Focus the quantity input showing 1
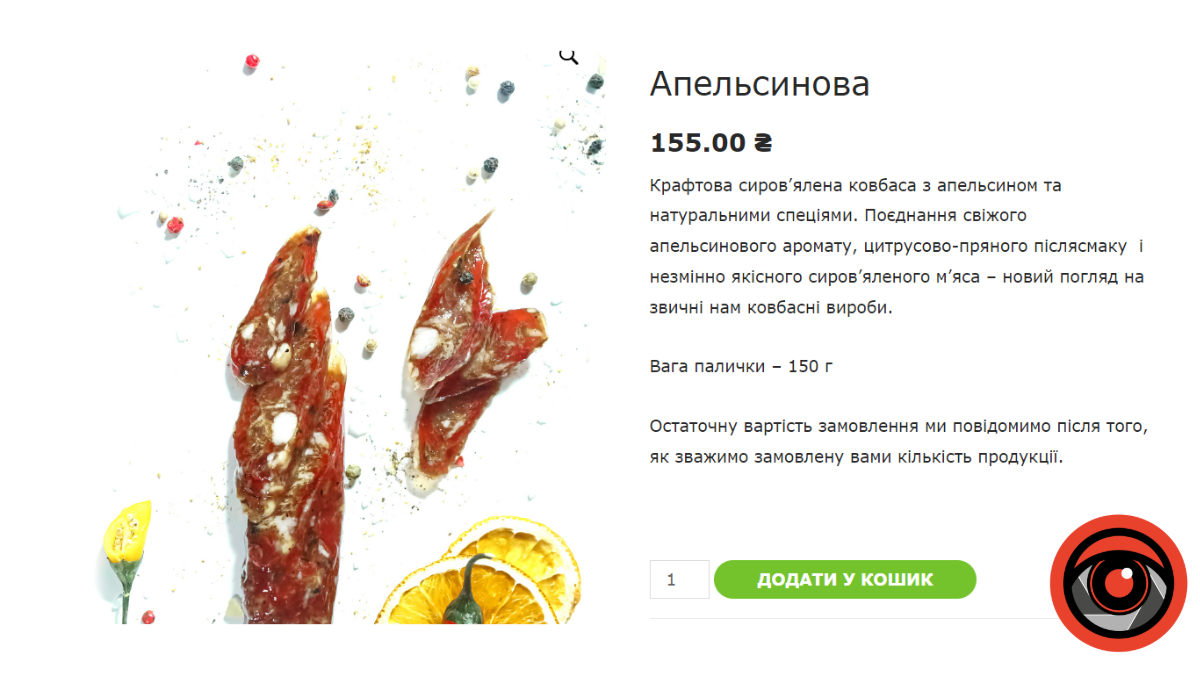The image size is (1200, 675). click(x=679, y=580)
